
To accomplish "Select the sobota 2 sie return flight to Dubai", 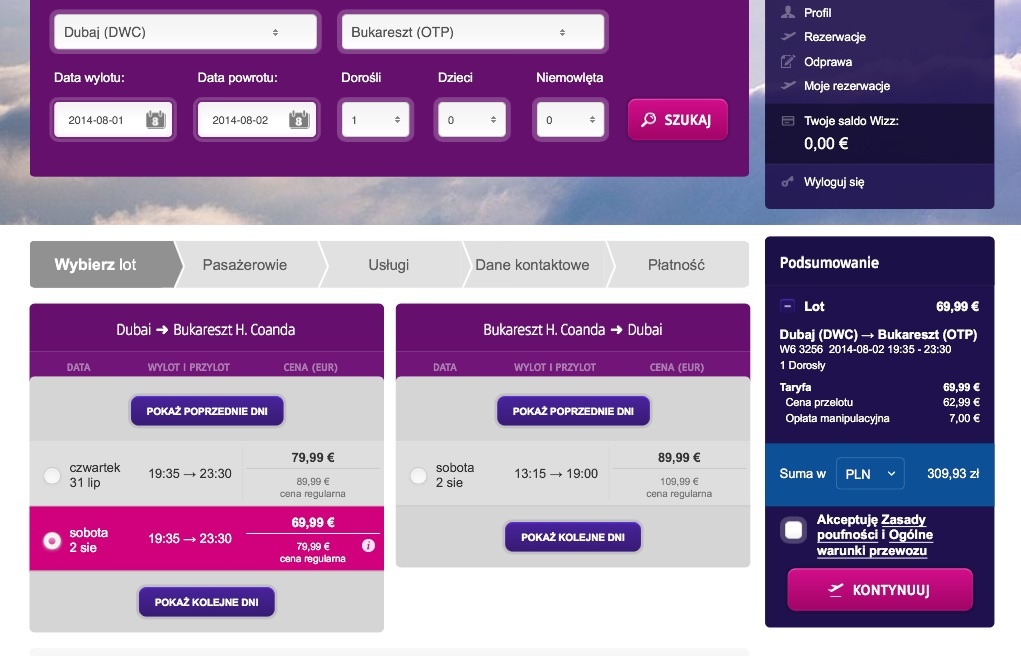I will 419,475.
